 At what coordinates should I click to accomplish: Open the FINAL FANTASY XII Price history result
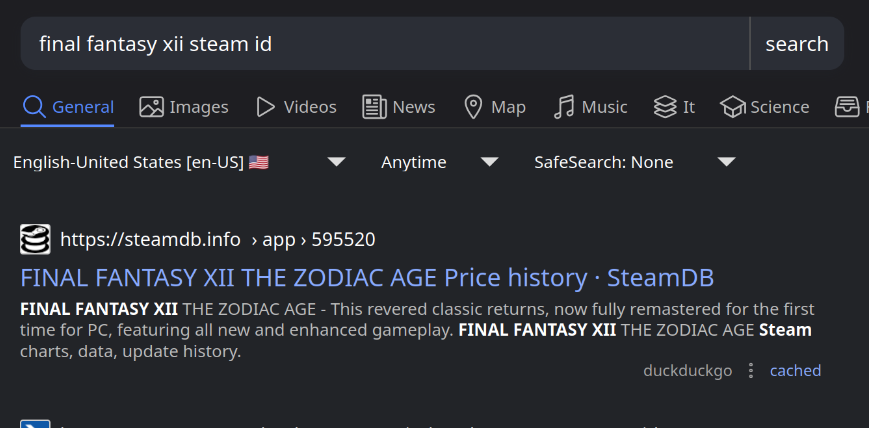(x=367, y=277)
